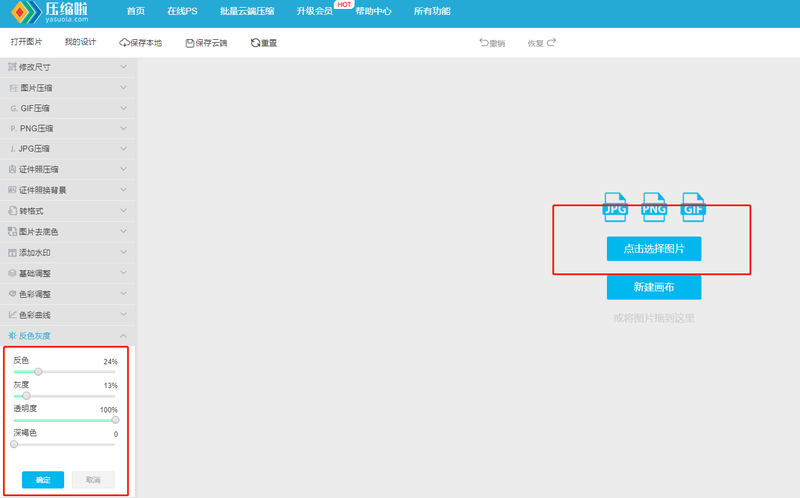The height and width of the screenshot is (498, 800).
Task: Click the 恢复 redo arrow icon
Action: [551, 43]
